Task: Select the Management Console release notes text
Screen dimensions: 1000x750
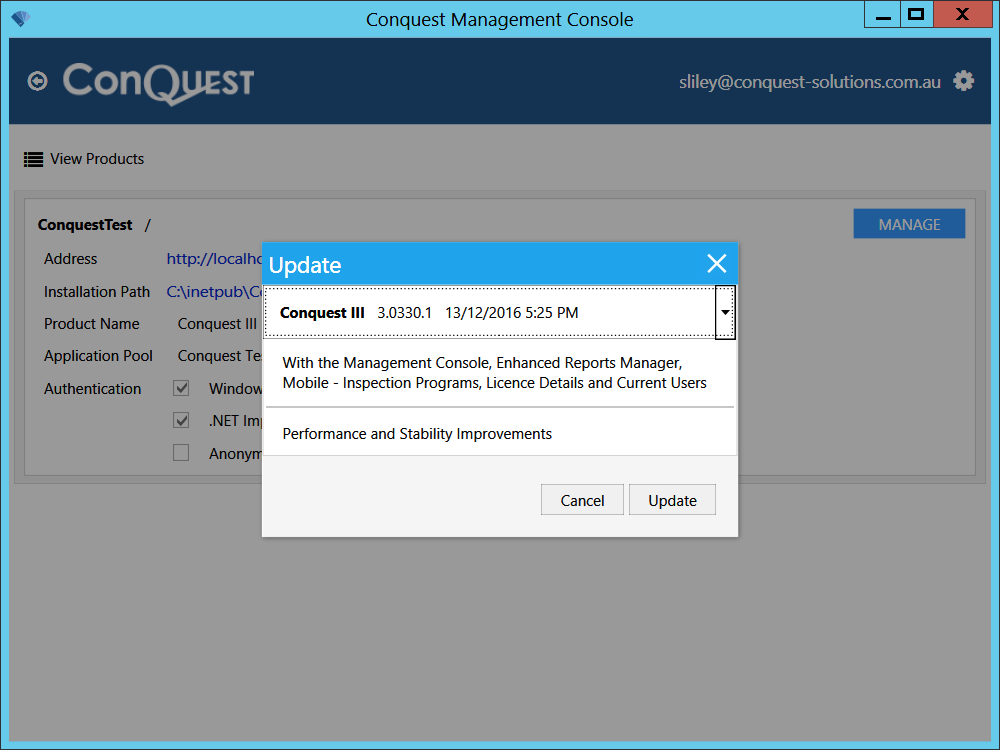Action: [495, 372]
